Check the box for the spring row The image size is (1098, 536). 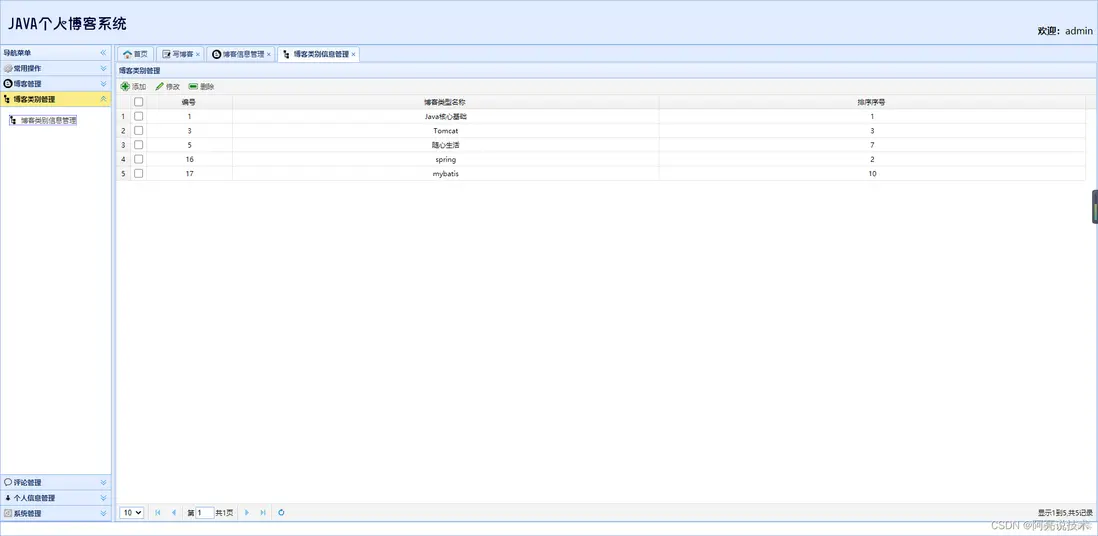click(x=139, y=159)
